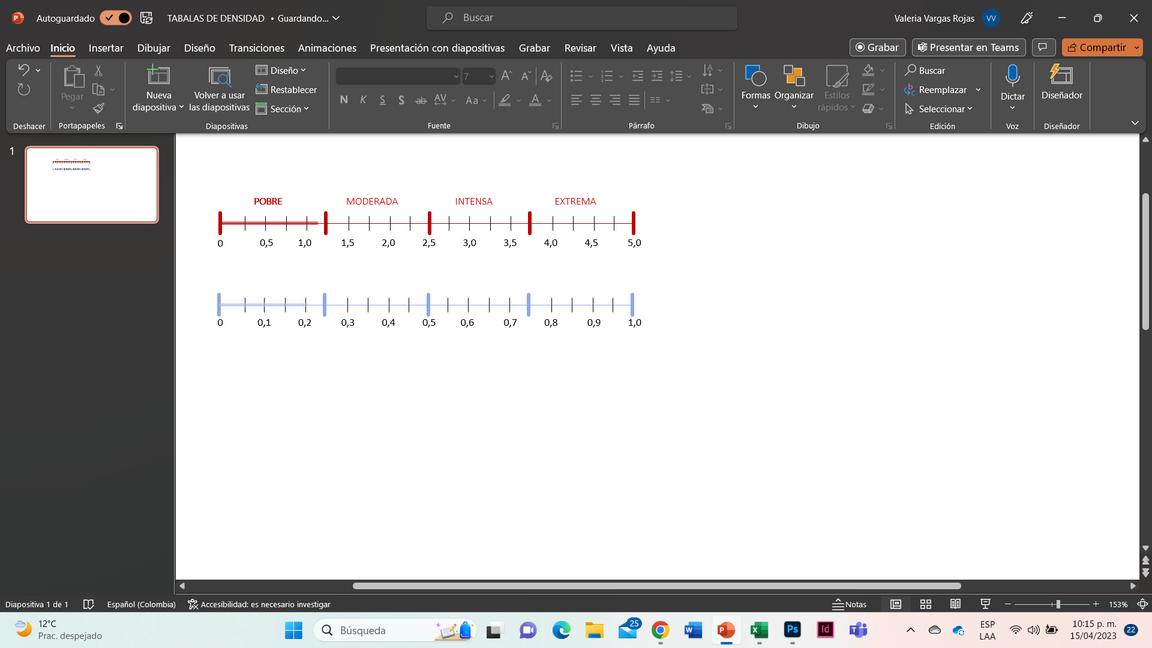Click the Buscar search box in title bar
This screenshot has height=648, width=1152.
[x=582, y=18]
